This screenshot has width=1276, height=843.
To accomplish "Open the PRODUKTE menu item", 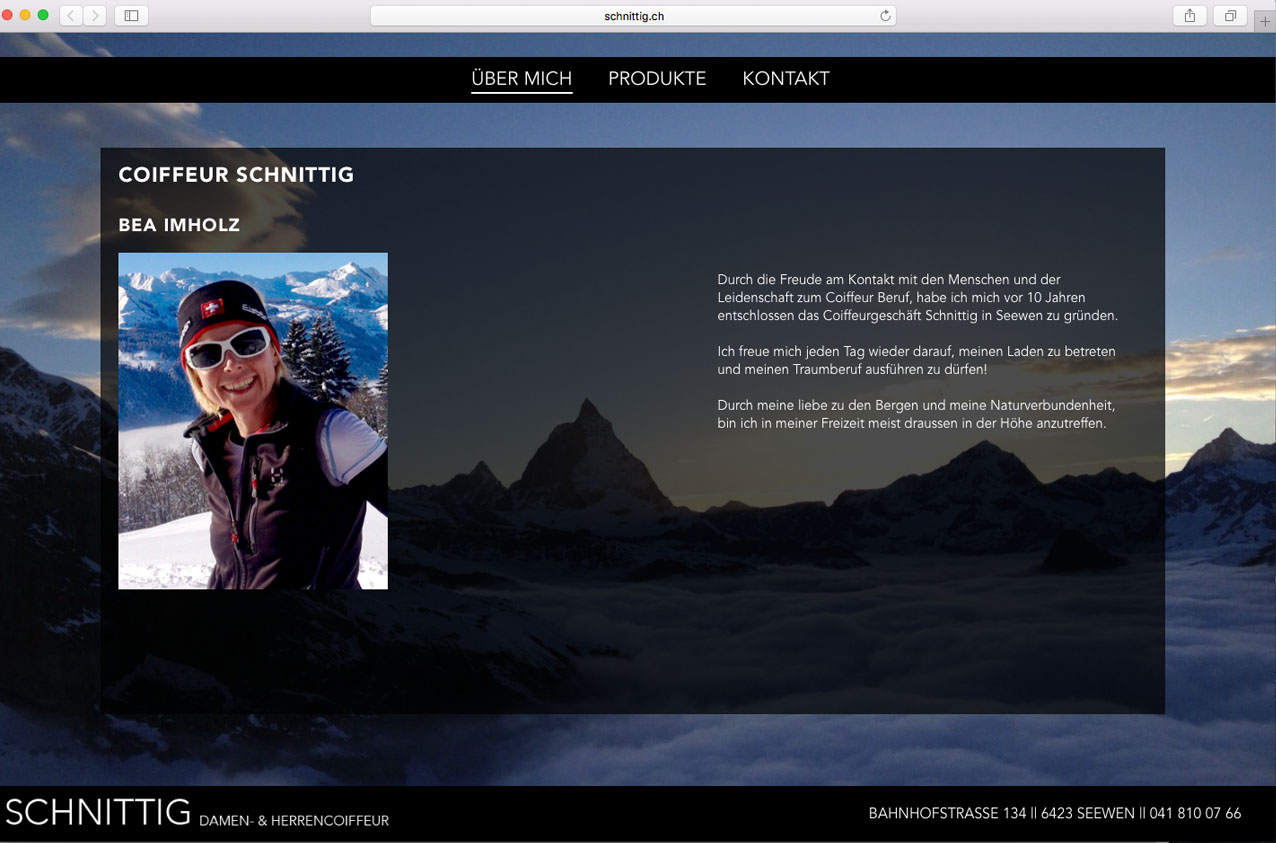I will click(657, 79).
